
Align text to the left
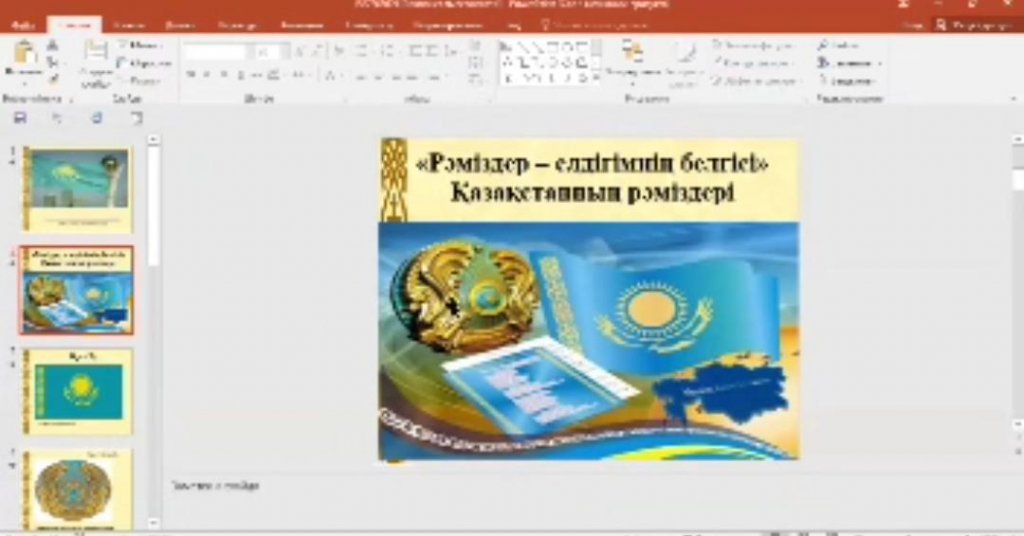[x=360, y=76]
